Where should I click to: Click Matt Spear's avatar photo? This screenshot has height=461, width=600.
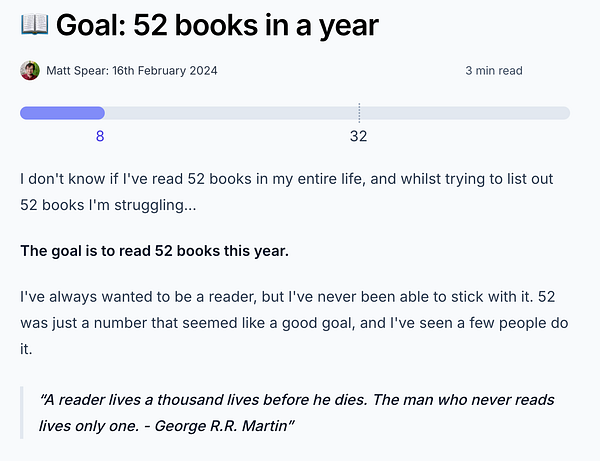tap(30, 70)
